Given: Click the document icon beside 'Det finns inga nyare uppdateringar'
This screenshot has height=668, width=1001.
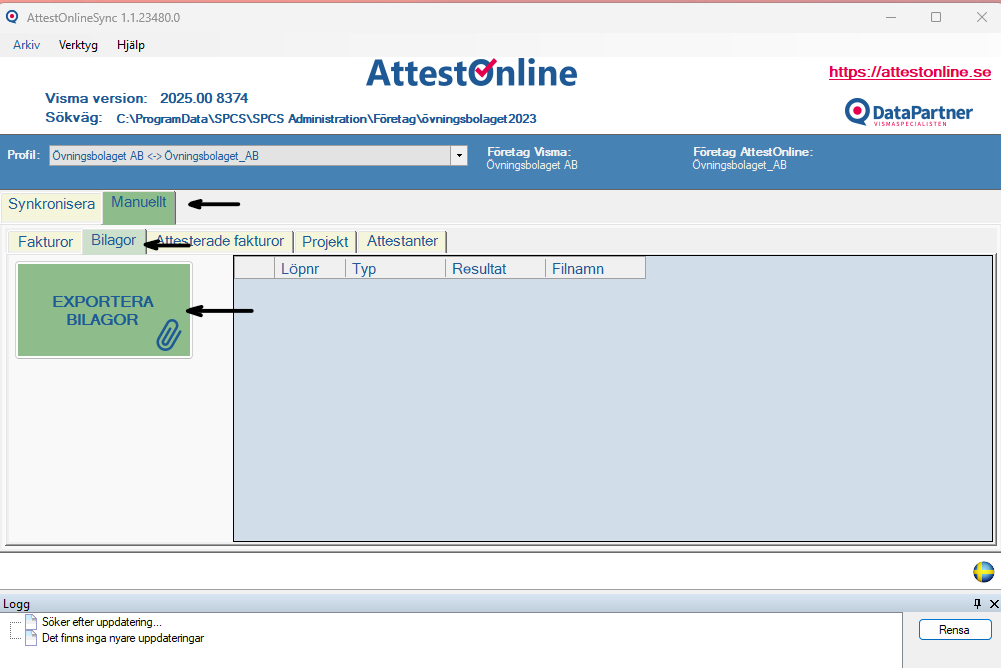Looking at the screenshot, I should point(31,637).
